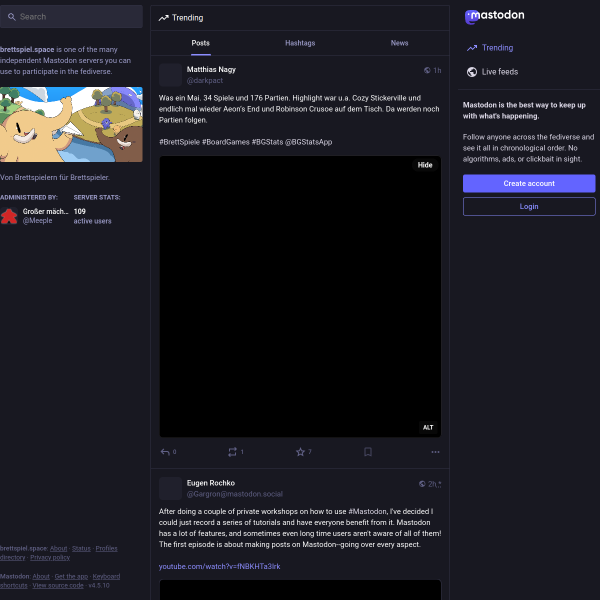The image size is (600, 600).
Task: Open the @darkpact handle
Action: 205,81
